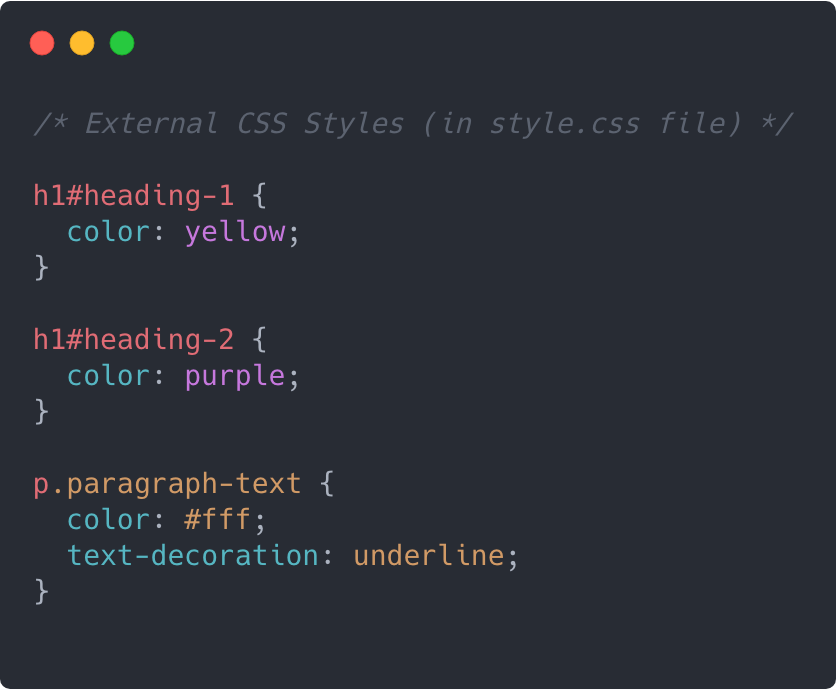Select the p.paragraph-text selector

point(167,484)
